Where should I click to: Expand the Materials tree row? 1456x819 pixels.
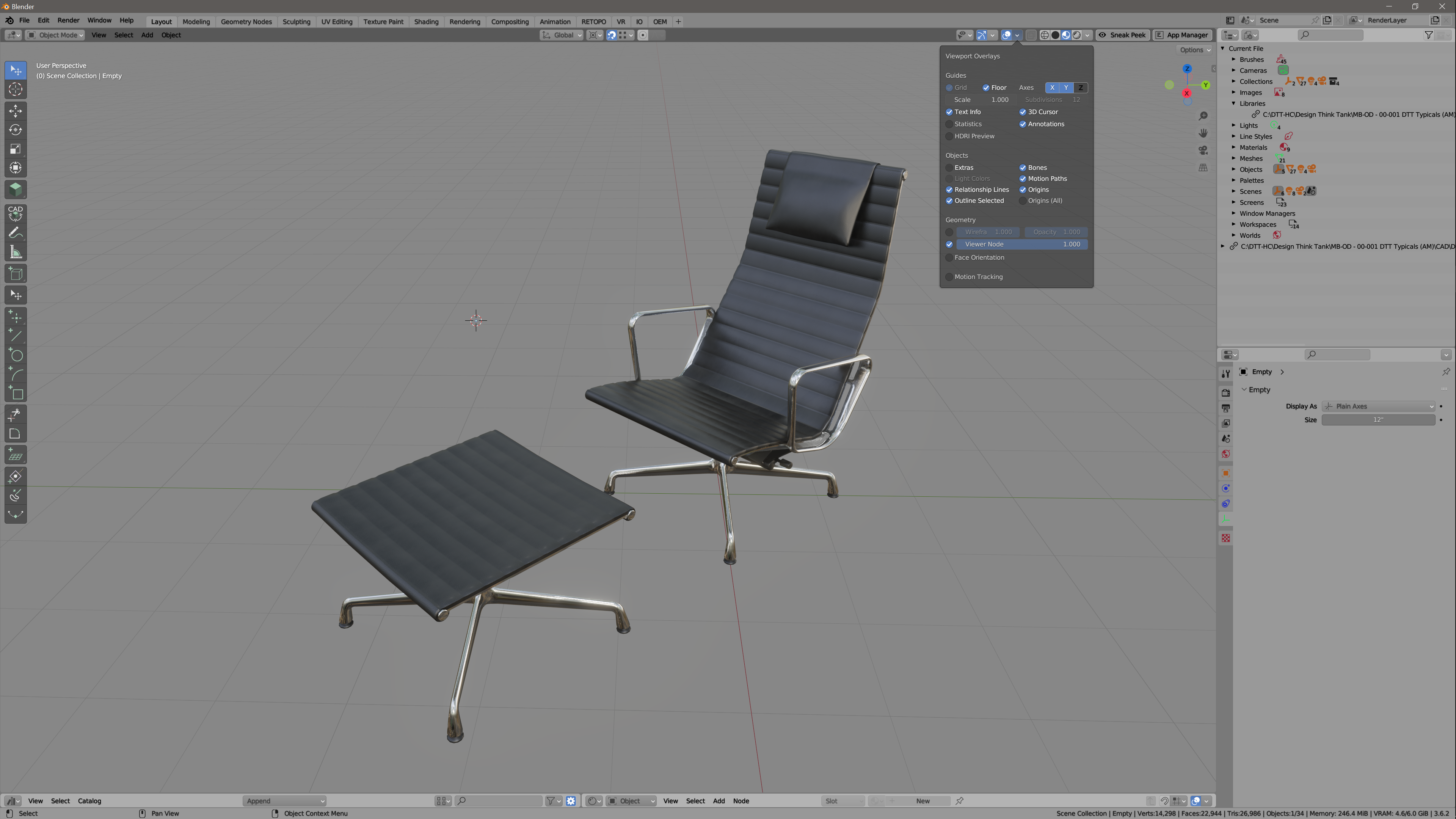pos(1234,147)
